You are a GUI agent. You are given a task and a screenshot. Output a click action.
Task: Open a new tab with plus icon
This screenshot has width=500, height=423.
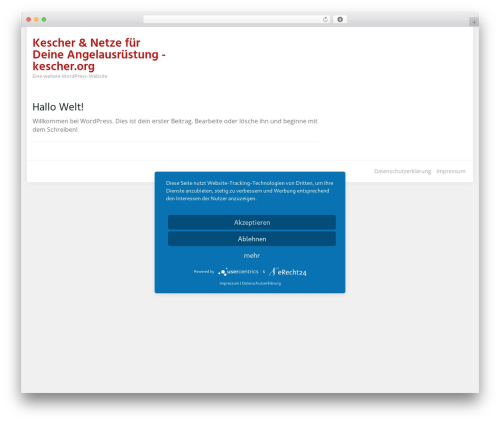474,22
